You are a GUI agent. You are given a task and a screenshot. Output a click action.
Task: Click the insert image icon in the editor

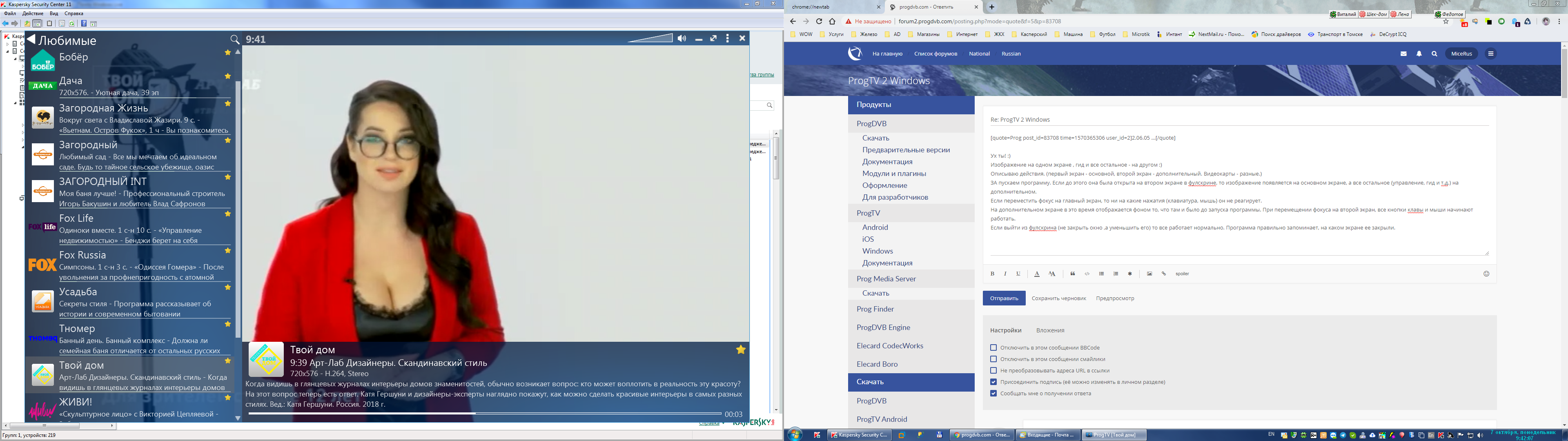pos(1149,274)
